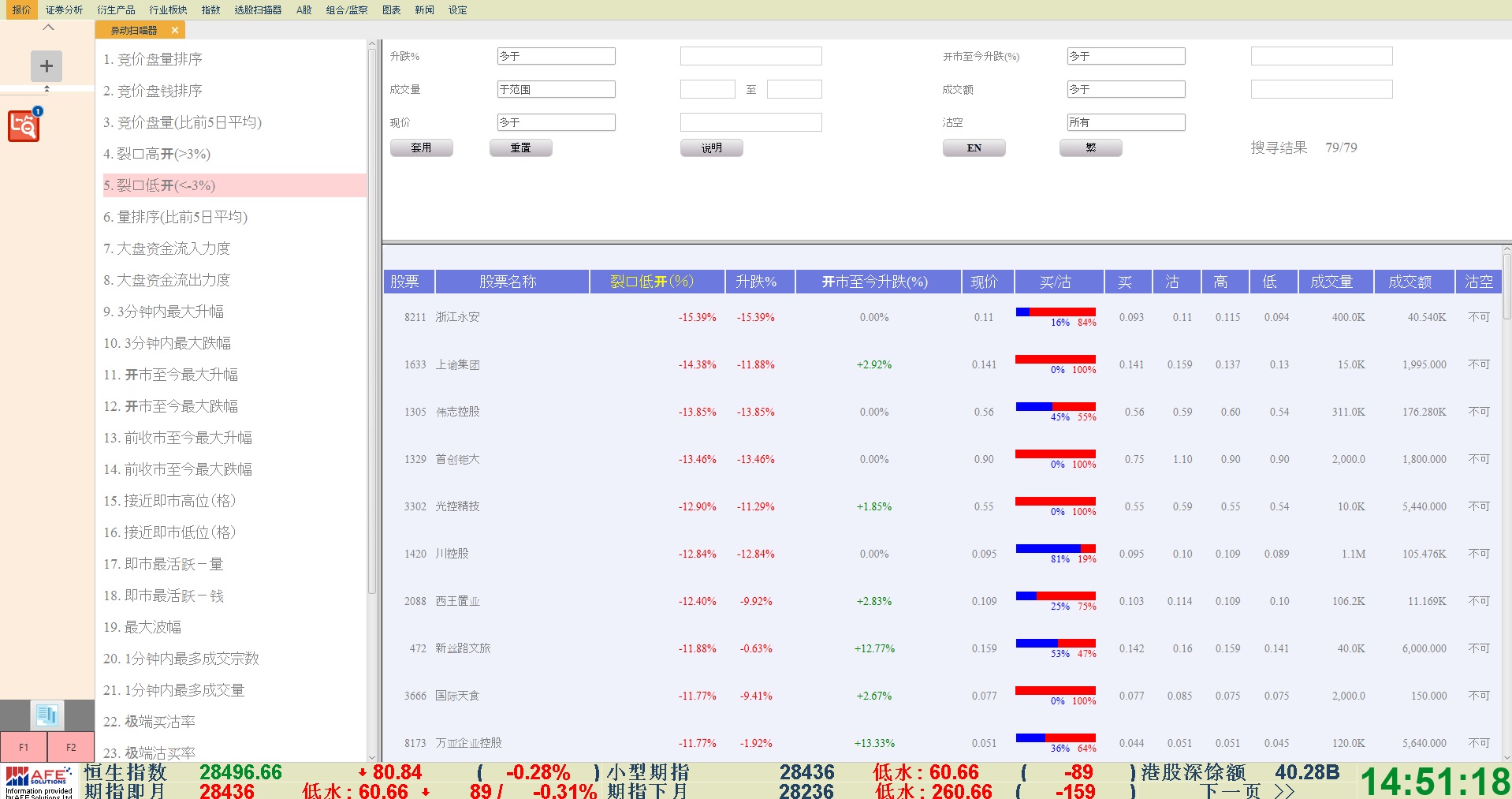Click stock code 3666 in the table
The image size is (1512, 799).
pos(415,696)
